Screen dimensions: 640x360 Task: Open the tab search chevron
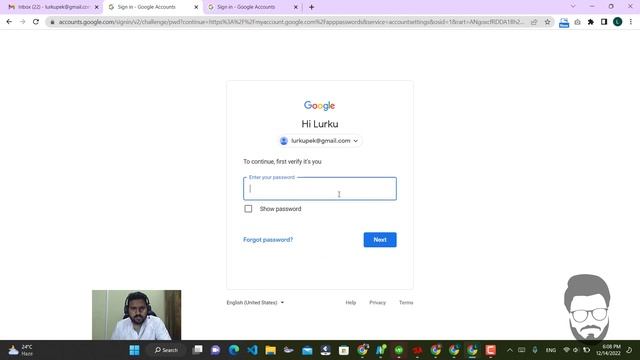pos(573,7)
